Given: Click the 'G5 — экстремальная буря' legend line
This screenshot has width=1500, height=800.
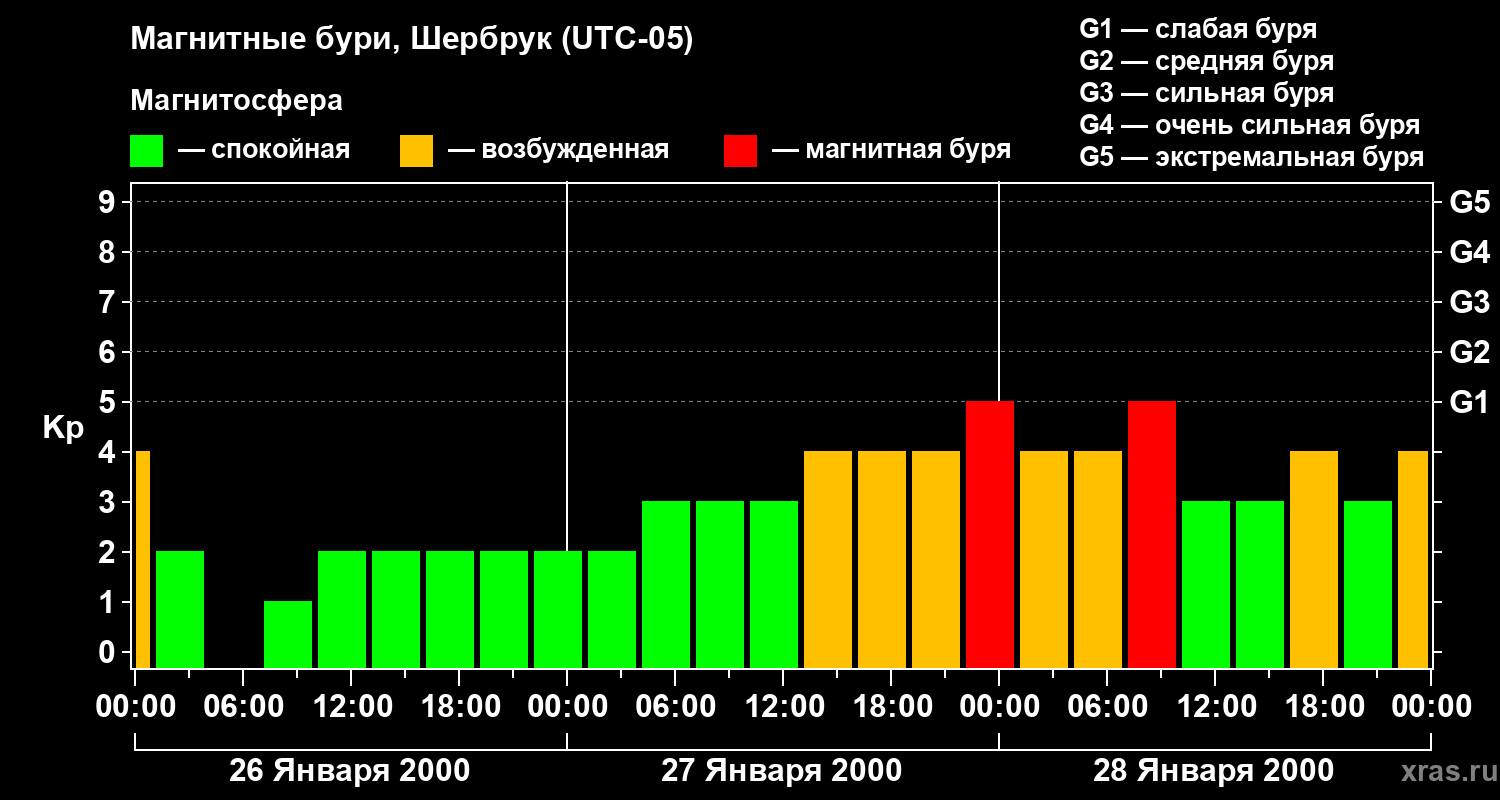Looking at the screenshot, I should point(1251,157).
